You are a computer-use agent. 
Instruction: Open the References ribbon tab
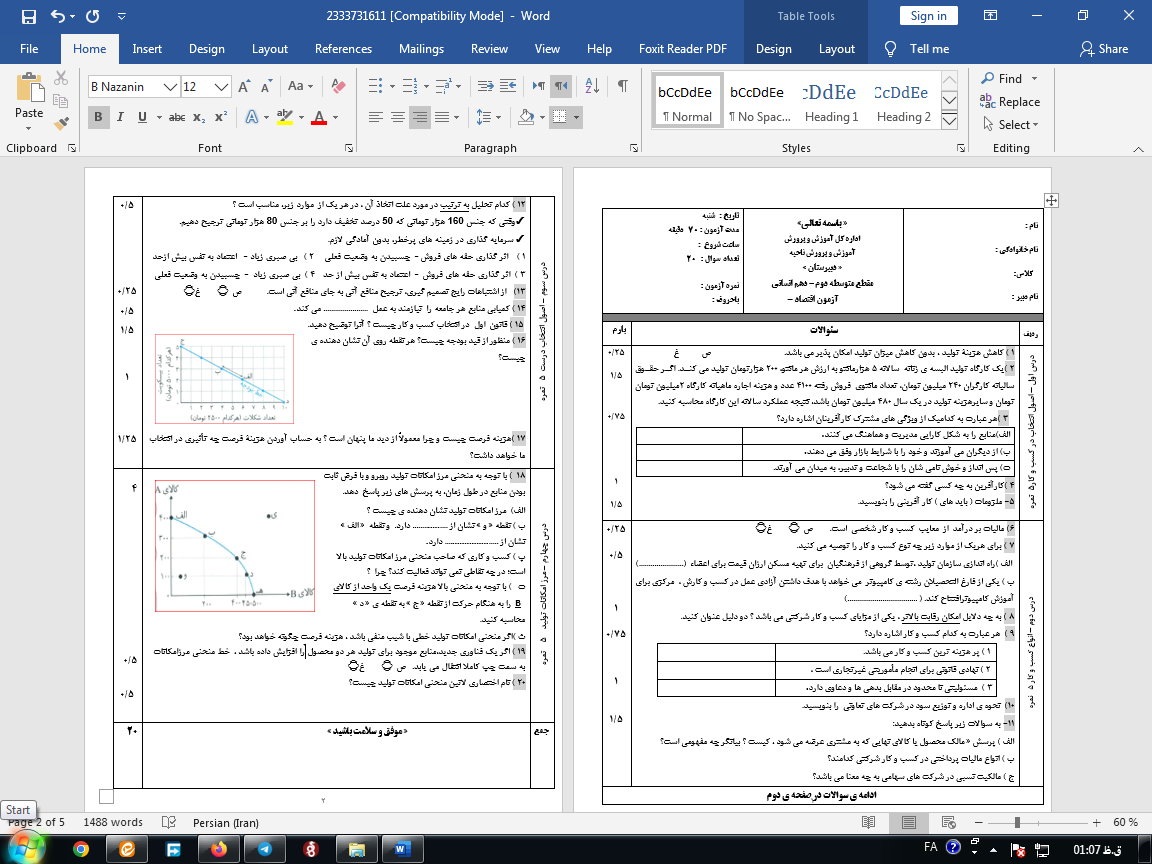[343, 49]
